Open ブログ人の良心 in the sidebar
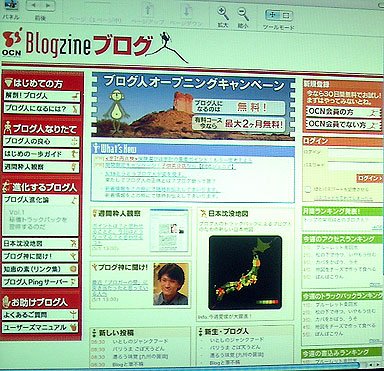Screen dimensions: 384x371 (41, 141)
